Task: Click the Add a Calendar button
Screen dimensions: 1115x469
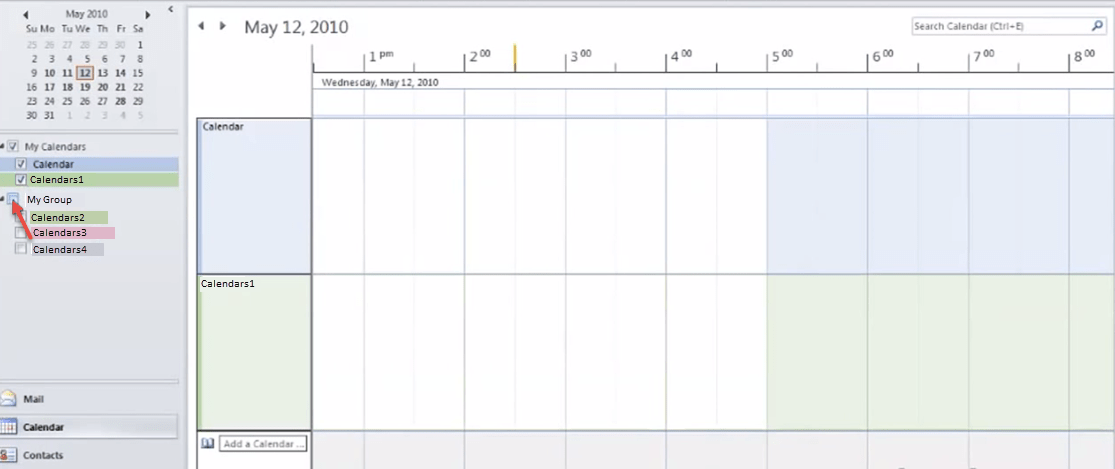Action: point(263,443)
